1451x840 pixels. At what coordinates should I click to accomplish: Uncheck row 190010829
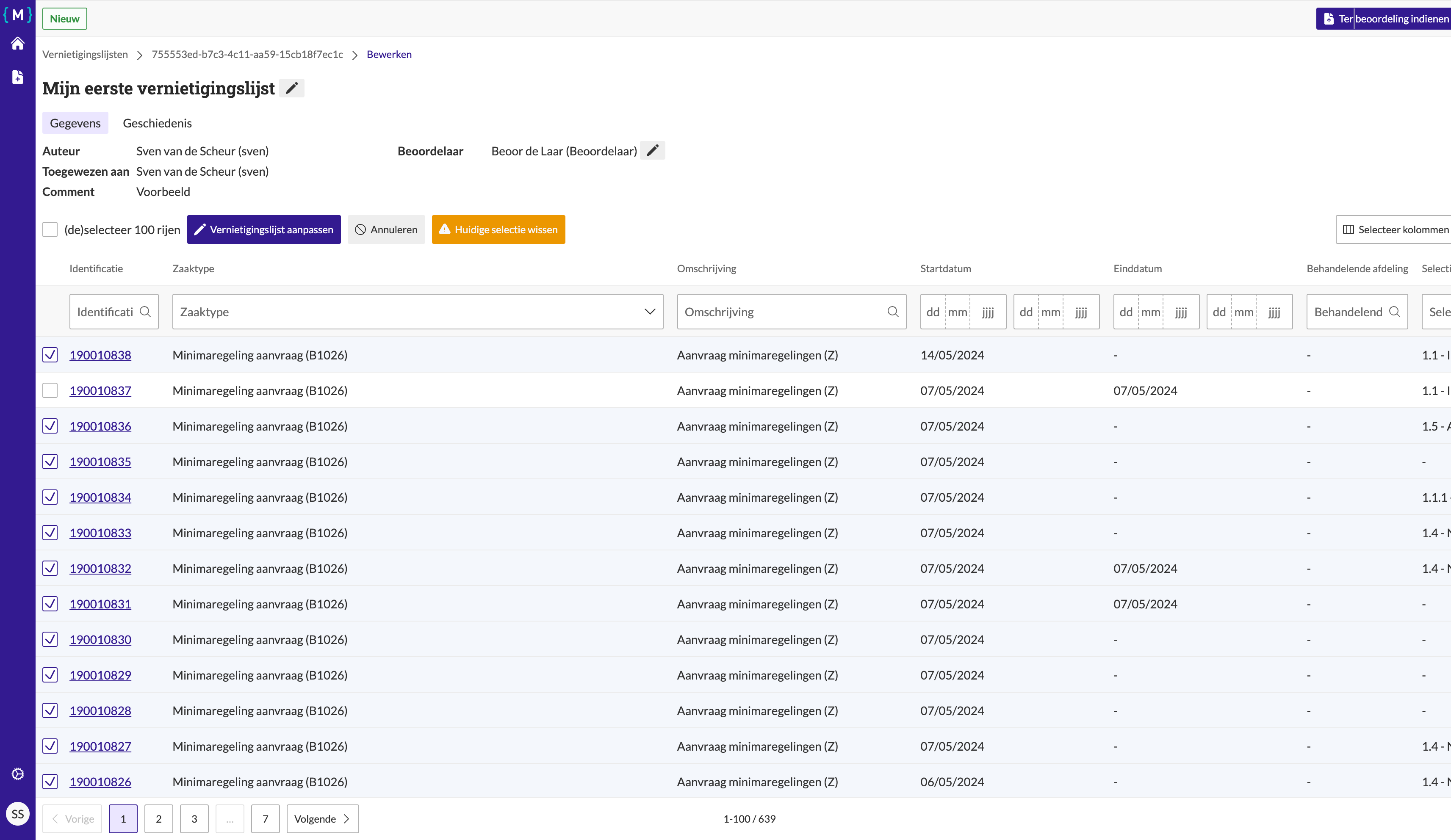coord(50,675)
